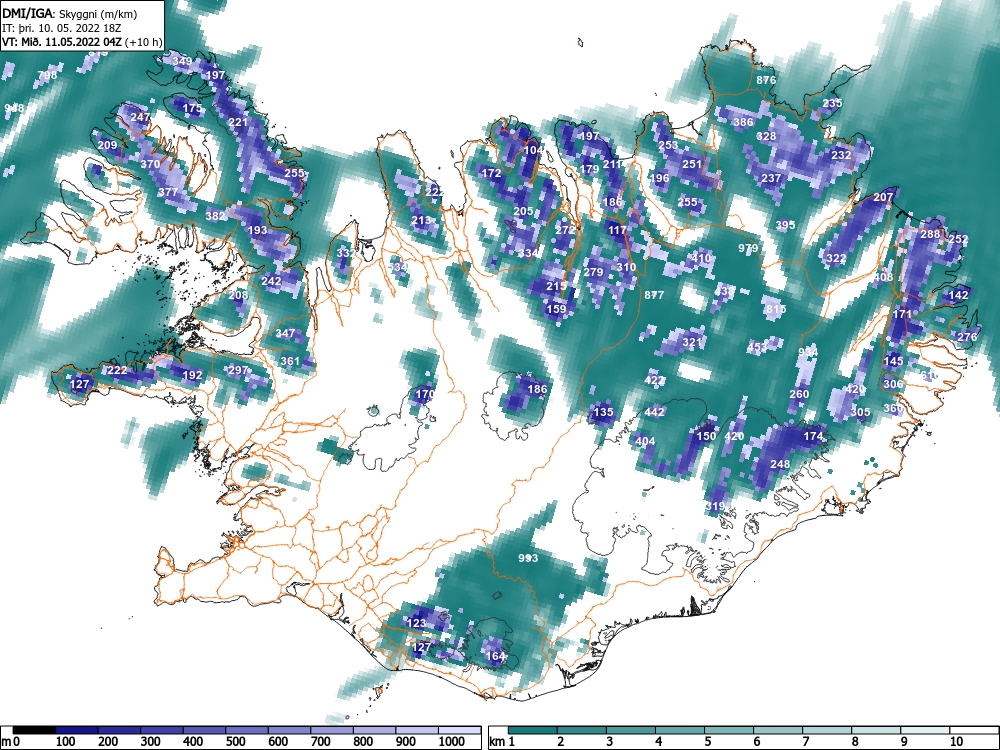This screenshot has width=1000, height=750.
Task: Select the black swatch between 0 and 100 m
Action: click(x=34, y=730)
